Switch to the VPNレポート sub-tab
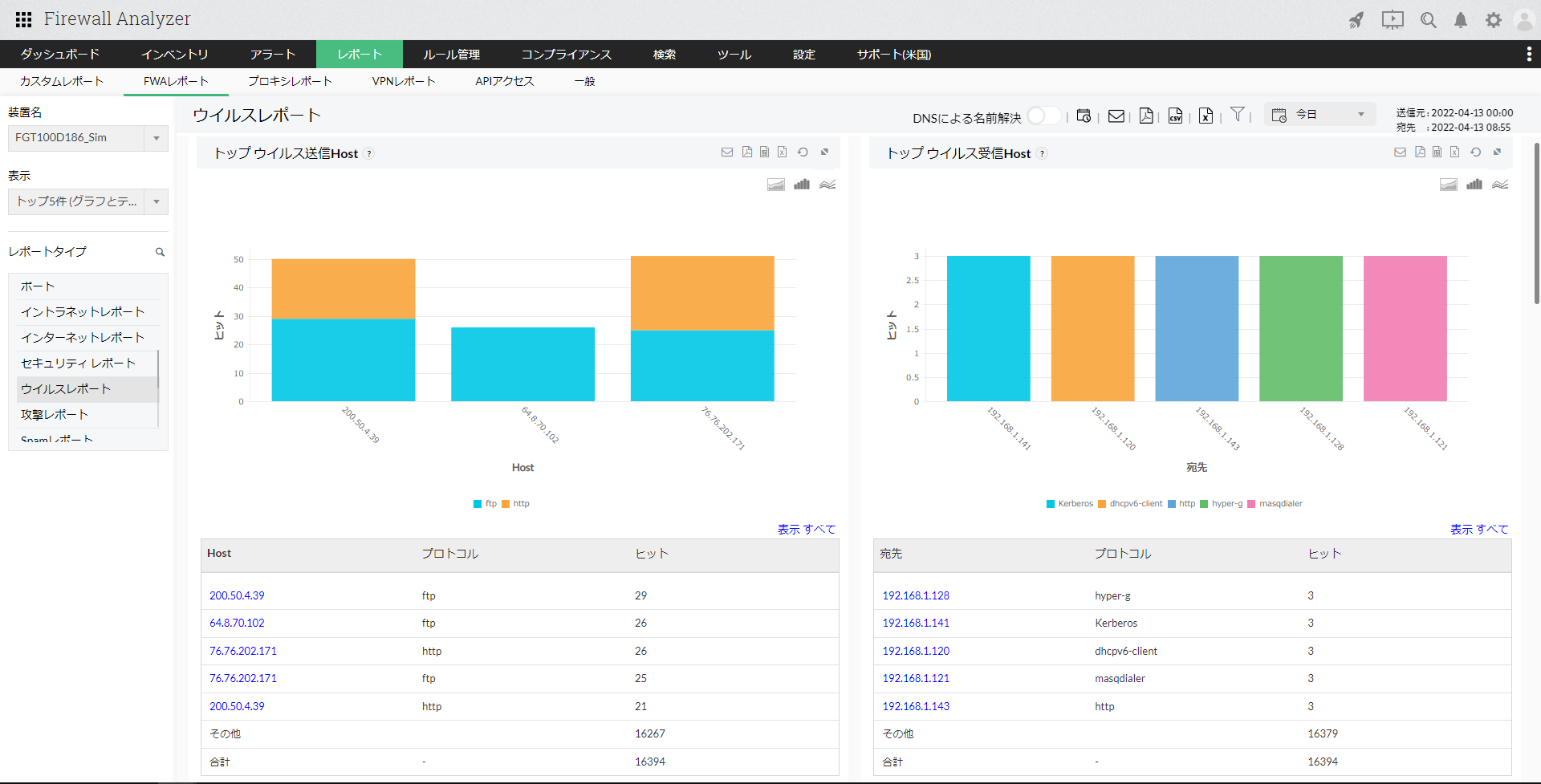 click(x=403, y=81)
